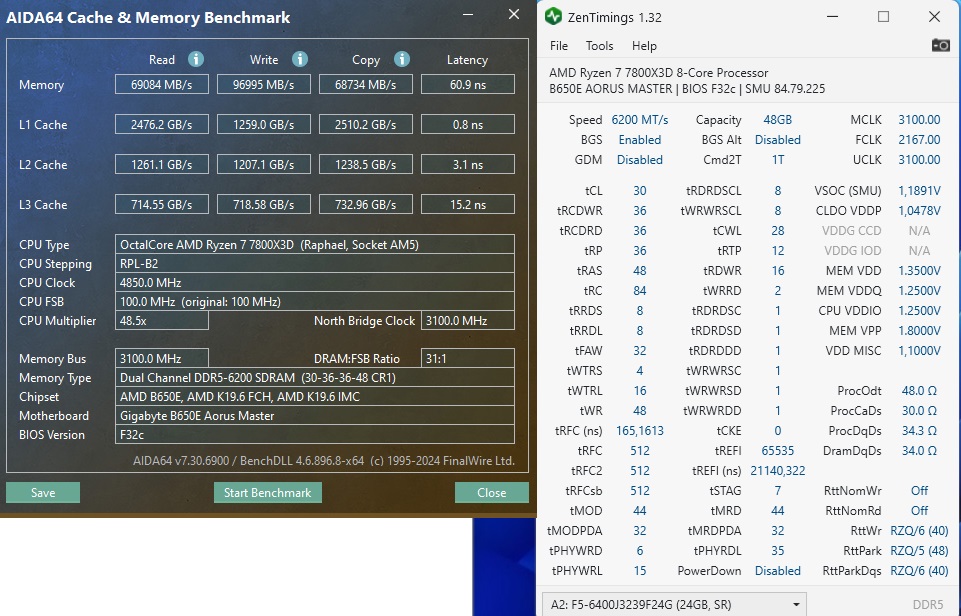Click the Close button in AIDA64
Image resolution: width=961 pixels, height=616 pixels.
point(492,493)
